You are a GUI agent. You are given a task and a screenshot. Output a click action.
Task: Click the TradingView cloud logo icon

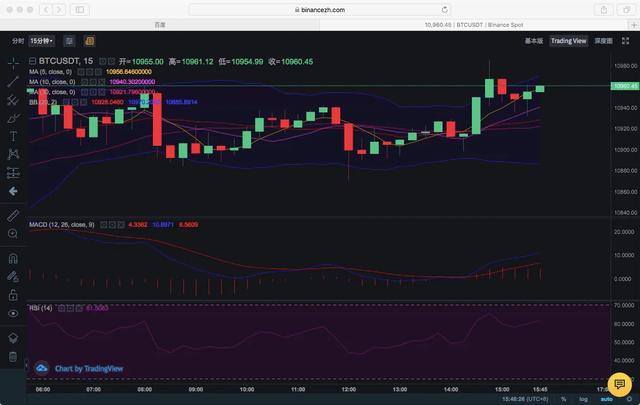click(x=42, y=368)
